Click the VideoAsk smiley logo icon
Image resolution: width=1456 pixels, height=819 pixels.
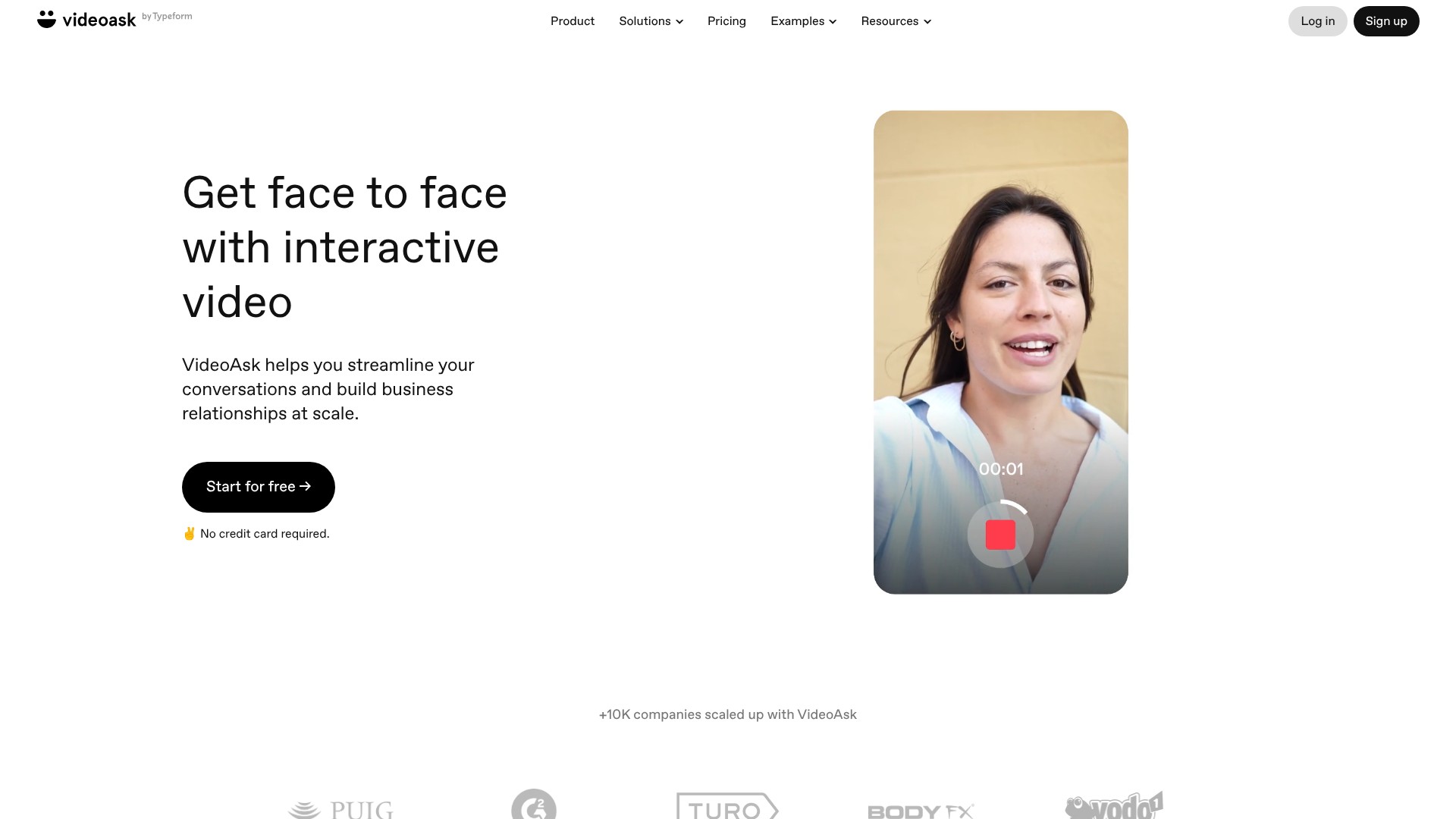pos(46,20)
